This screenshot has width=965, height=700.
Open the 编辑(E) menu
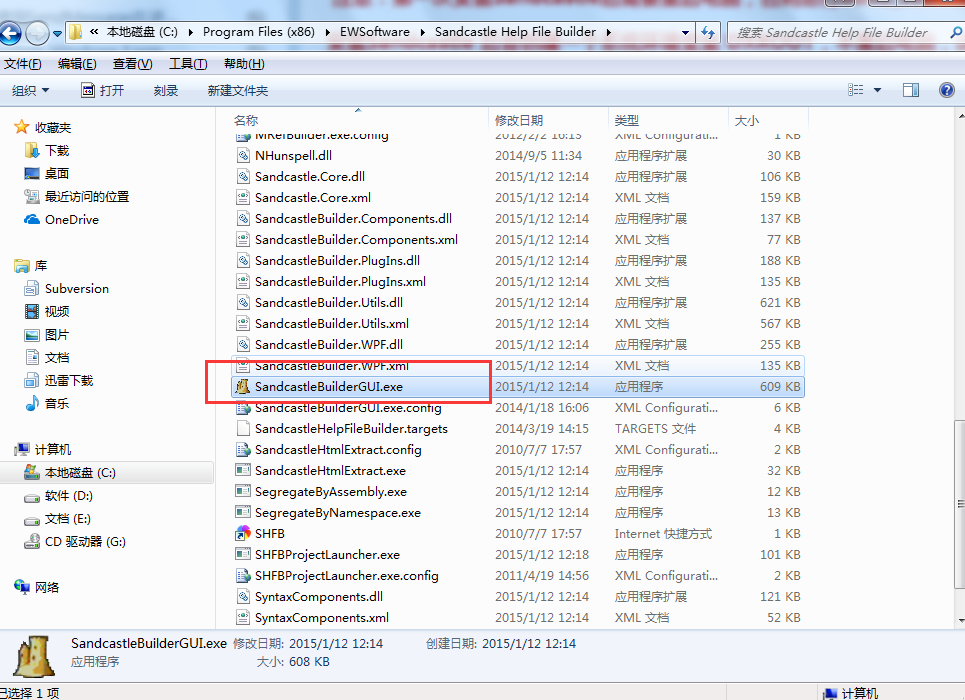(x=77, y=64)
